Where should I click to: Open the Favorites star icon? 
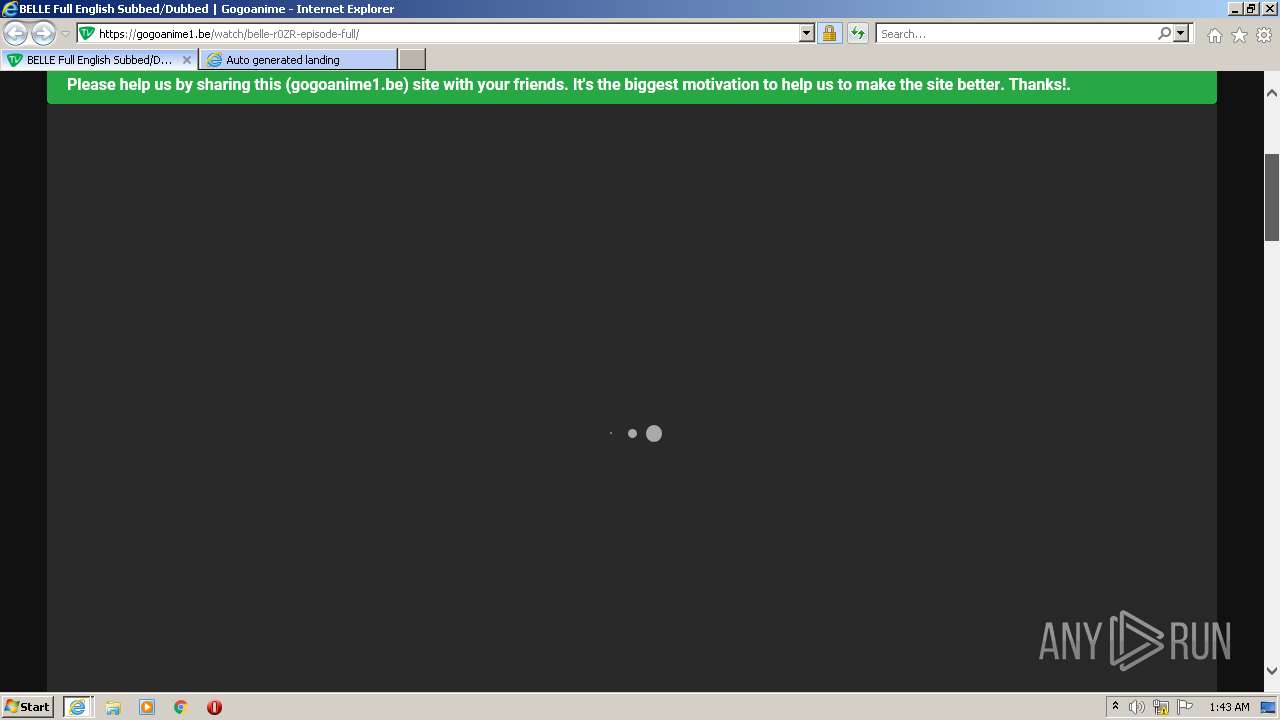click(1239, 35)
